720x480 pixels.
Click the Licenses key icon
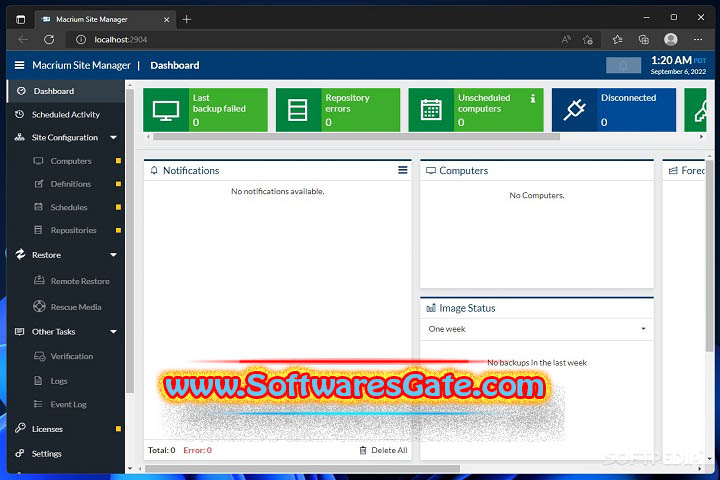[20, 428]
